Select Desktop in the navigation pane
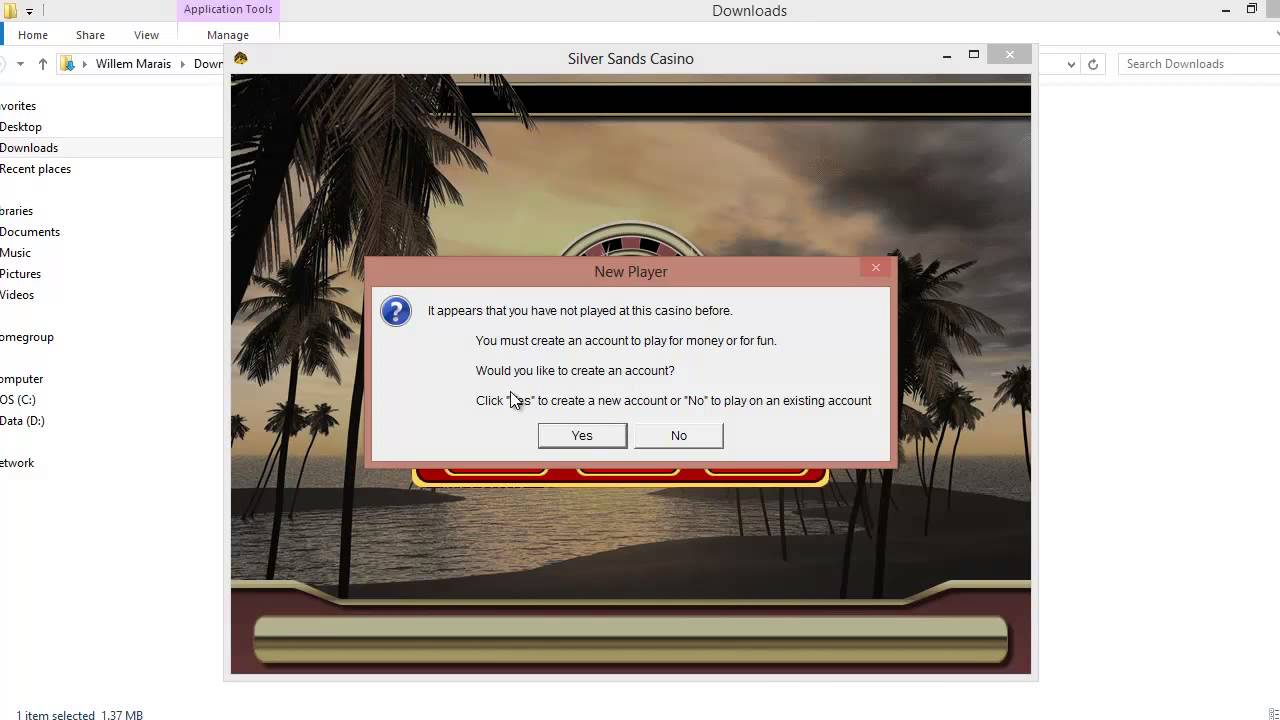The height and width of the screenshot is (720, 1280). point(21,127)
